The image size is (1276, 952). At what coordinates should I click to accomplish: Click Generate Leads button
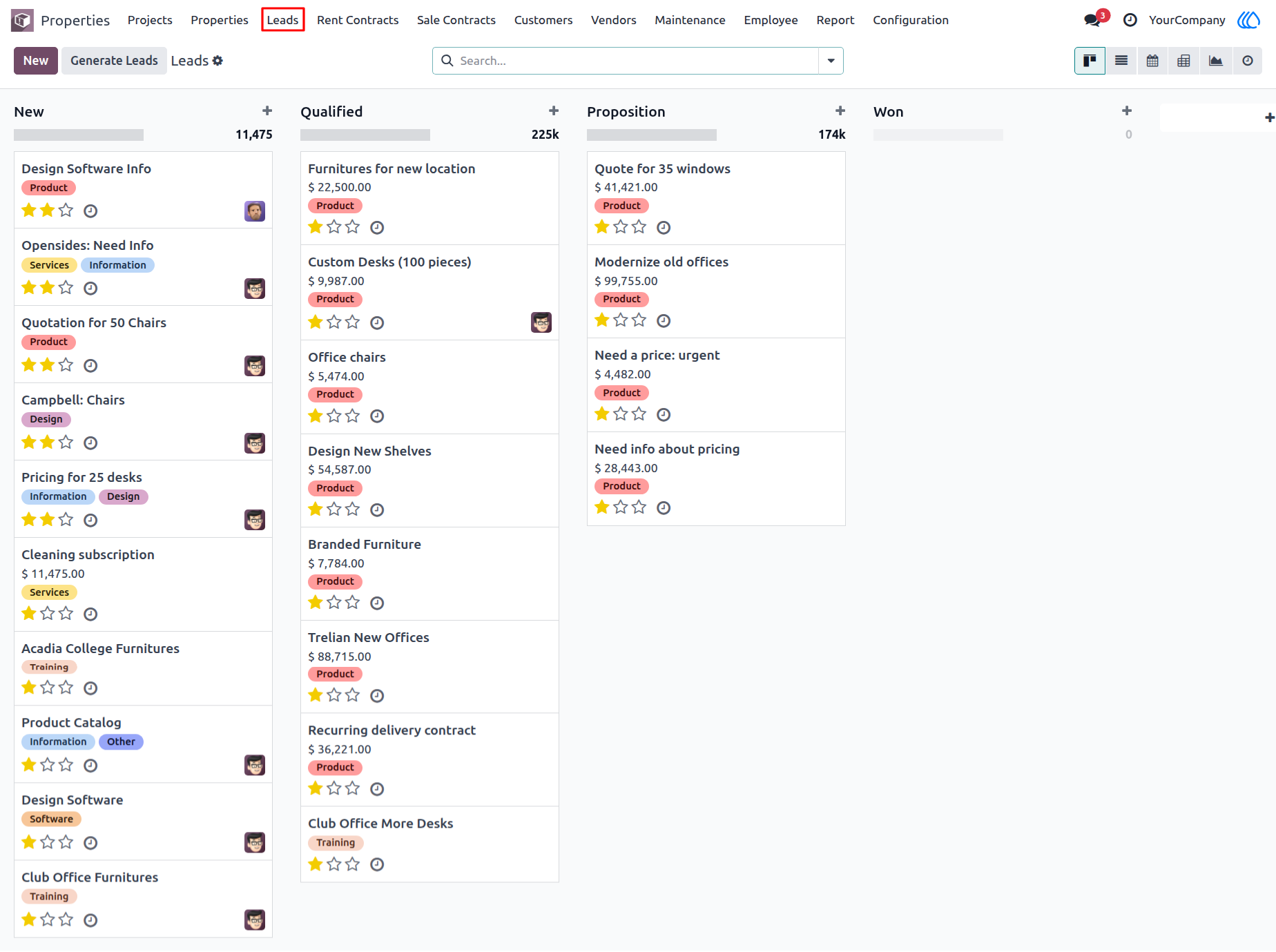(x=114, y=61)
